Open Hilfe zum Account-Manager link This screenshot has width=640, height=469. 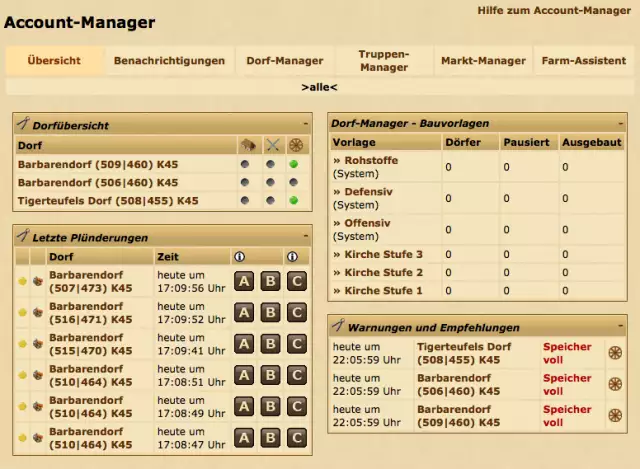click(x=554, y=9)
